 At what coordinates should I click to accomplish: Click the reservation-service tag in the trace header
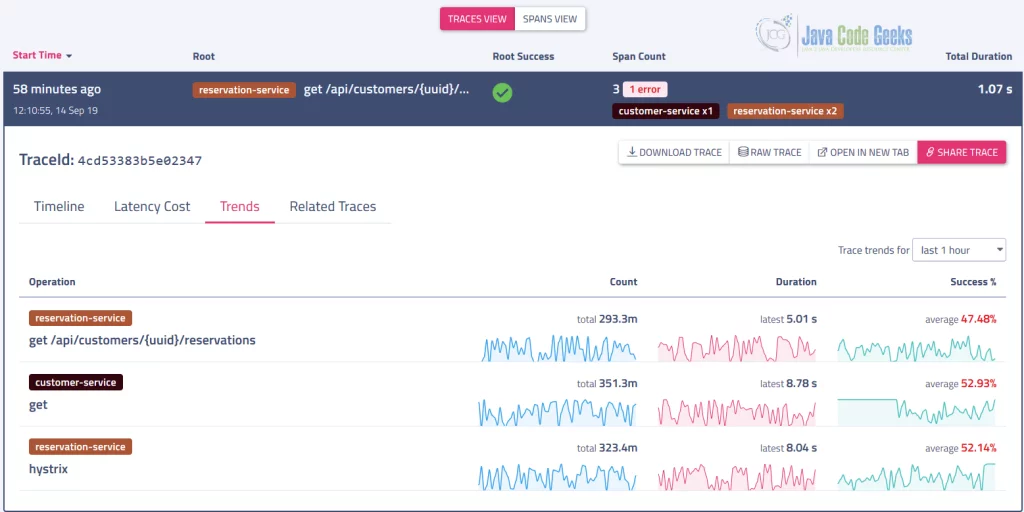pyautogui.click(x=244, y=90)
